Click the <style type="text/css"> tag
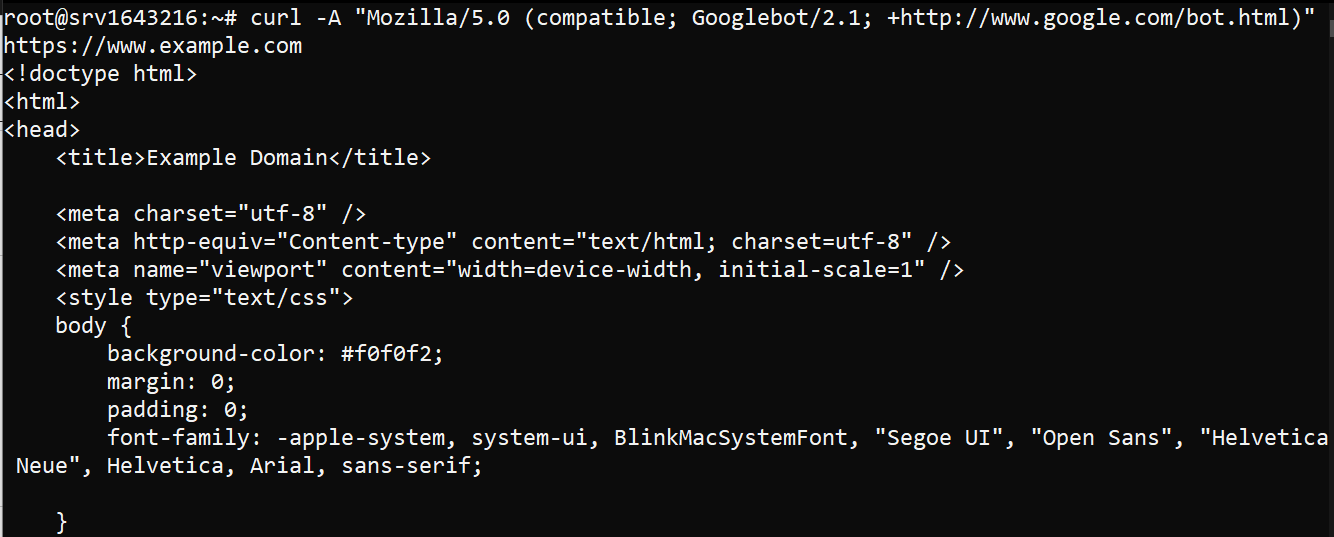Image resolution: width=1334 pixels, height=537 pixels. pyautogui.click(x=204, y=298)
